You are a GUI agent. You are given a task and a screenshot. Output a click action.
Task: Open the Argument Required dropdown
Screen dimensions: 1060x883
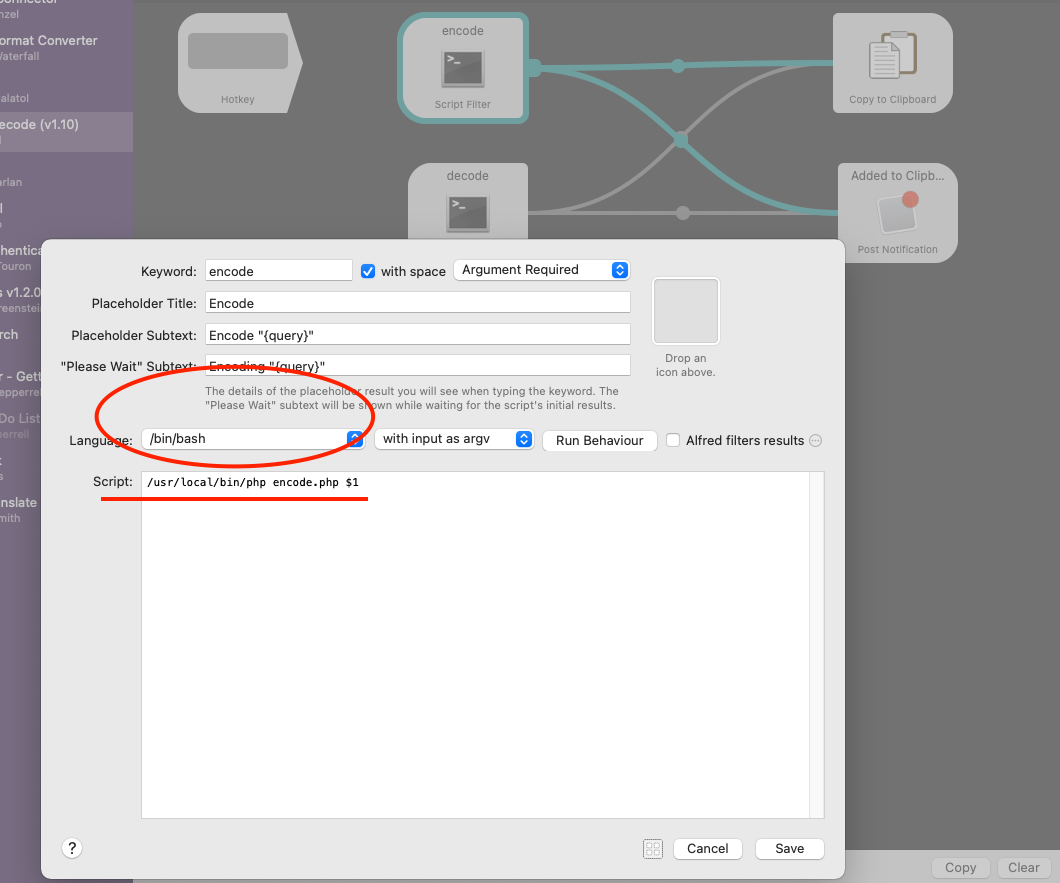coord(541,270)
